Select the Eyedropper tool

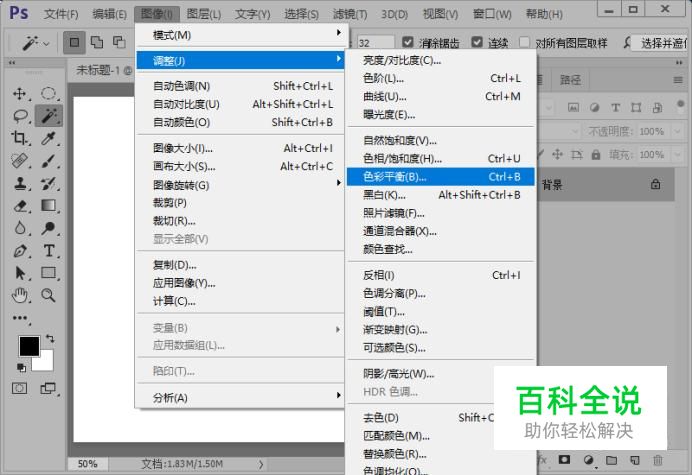click(x=49, y=138)
